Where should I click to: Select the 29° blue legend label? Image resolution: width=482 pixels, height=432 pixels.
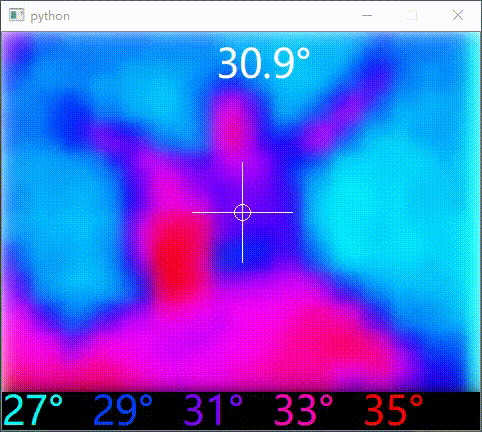pos(123,410)
